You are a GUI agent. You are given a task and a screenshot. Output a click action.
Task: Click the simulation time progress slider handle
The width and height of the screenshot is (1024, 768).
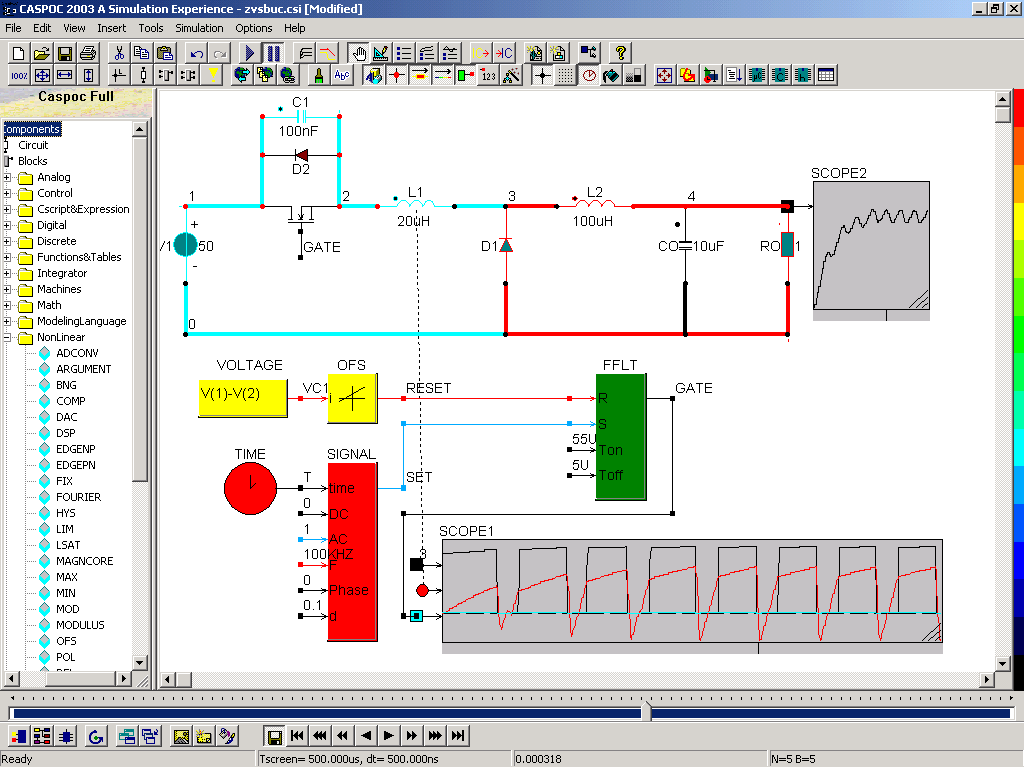[647, 711]
